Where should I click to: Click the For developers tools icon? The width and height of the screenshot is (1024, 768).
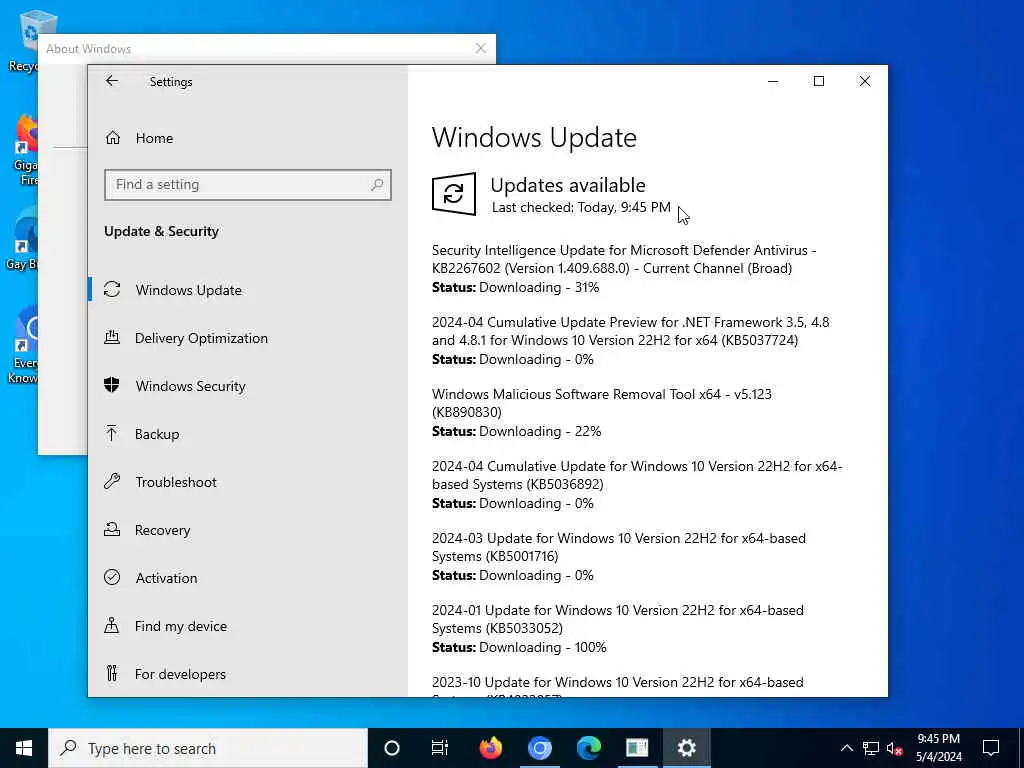112,673
